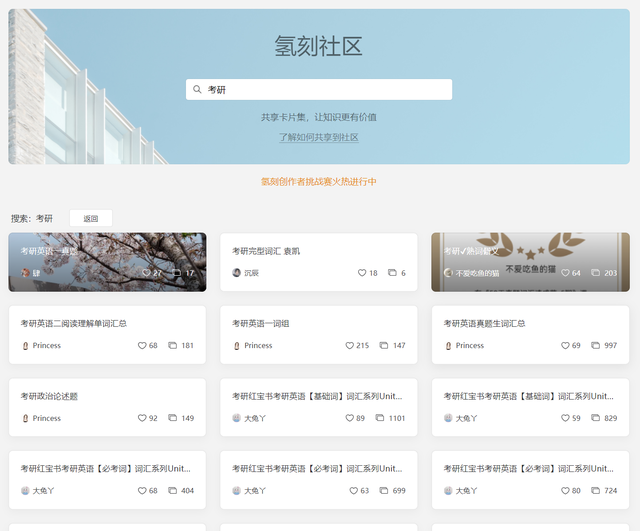Click heart icon on 考研完型词汇 袁凯 card
This screenshot has height=531, width=640.
click(x=362, y=273)
